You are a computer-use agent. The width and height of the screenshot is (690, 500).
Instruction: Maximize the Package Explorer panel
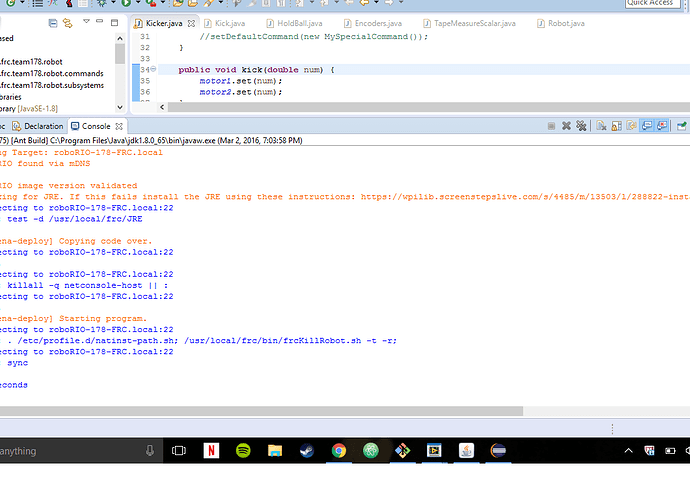point(114,22)
